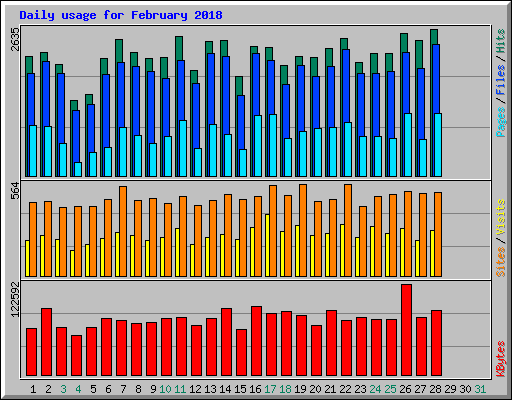Click green weekend day label 17

(270, 389)
